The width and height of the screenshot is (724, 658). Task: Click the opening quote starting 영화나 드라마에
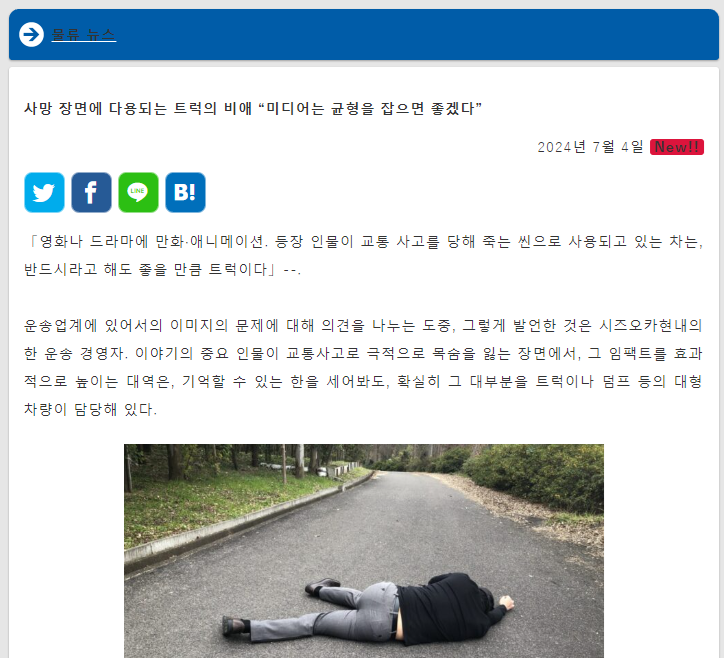(363, 241)
